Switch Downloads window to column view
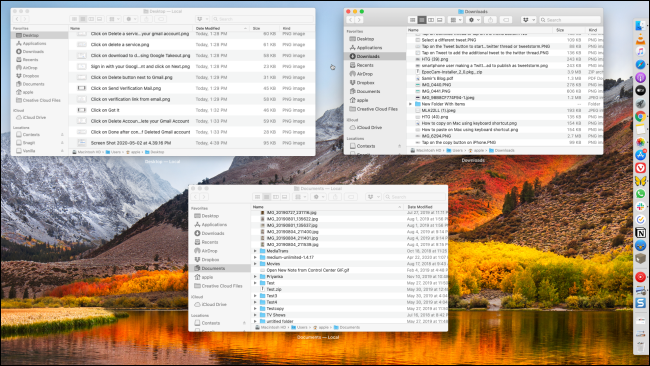650x366 pixels. (431, 20)
